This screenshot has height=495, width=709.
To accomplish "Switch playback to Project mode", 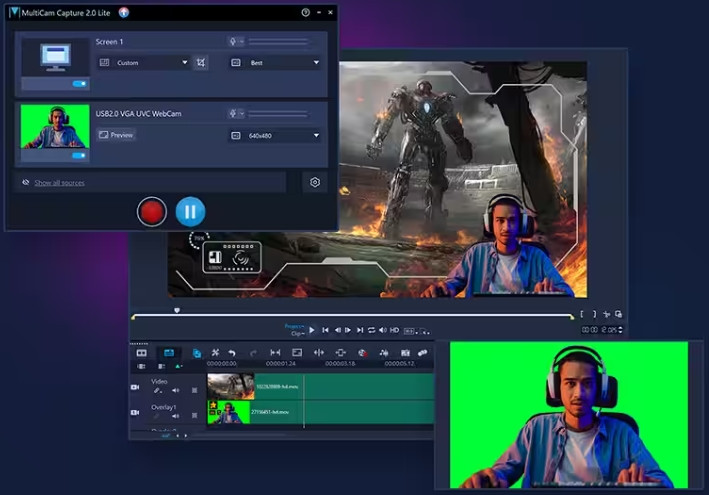I will click(x=294, y=326).
